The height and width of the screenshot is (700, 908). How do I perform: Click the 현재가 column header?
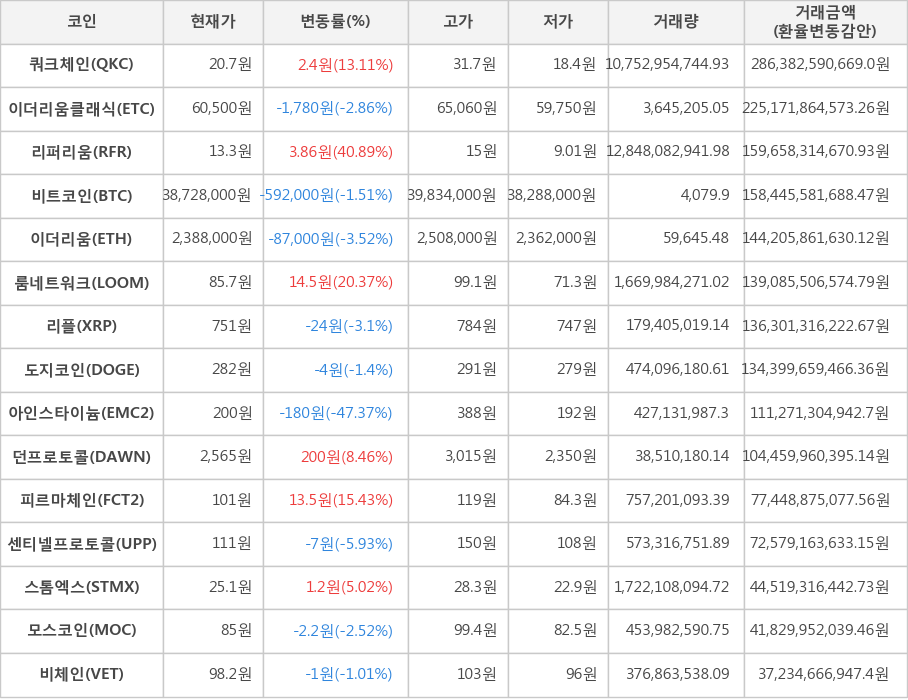tap(213, 22)
